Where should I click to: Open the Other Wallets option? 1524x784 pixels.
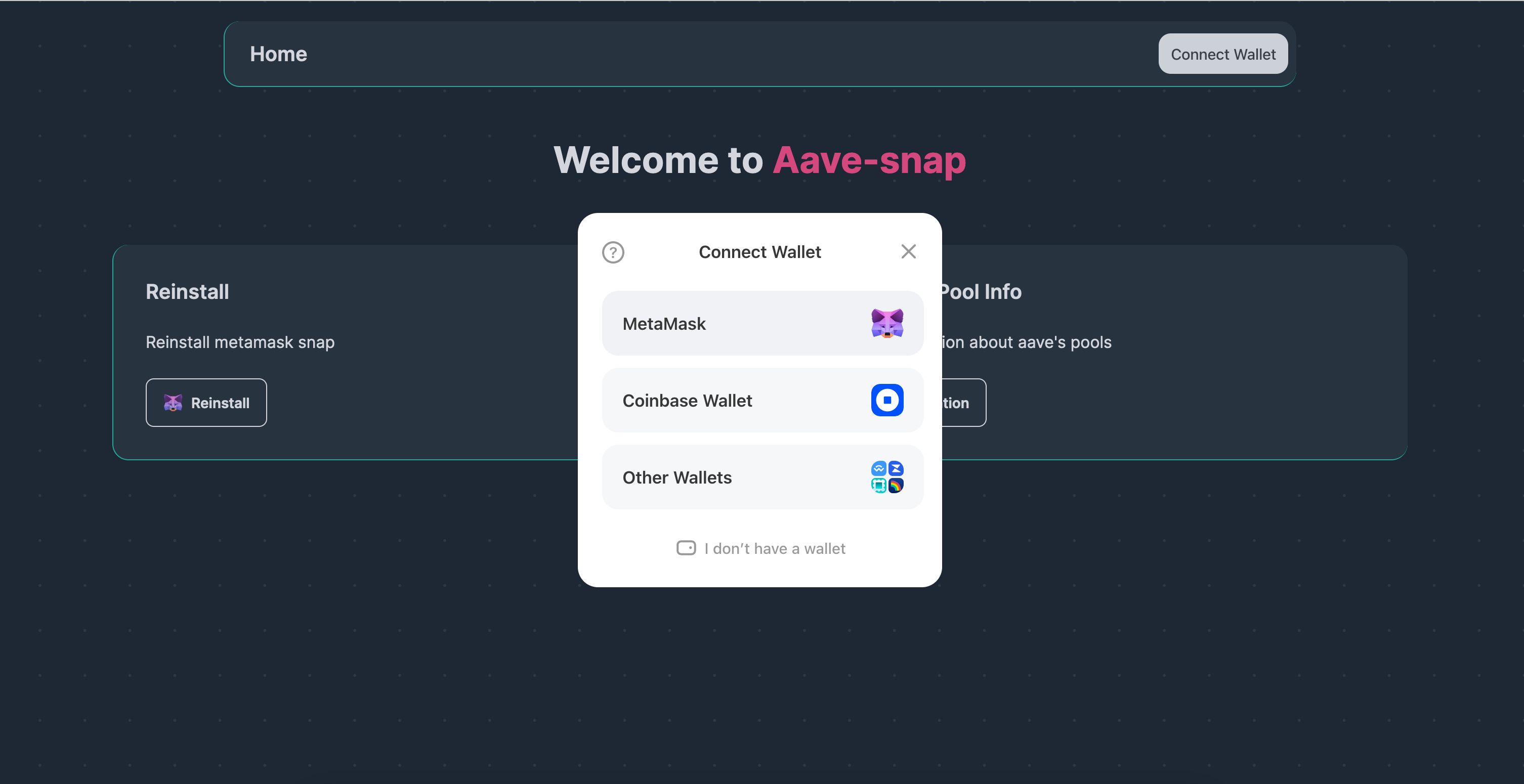click(x=763, y=477)
